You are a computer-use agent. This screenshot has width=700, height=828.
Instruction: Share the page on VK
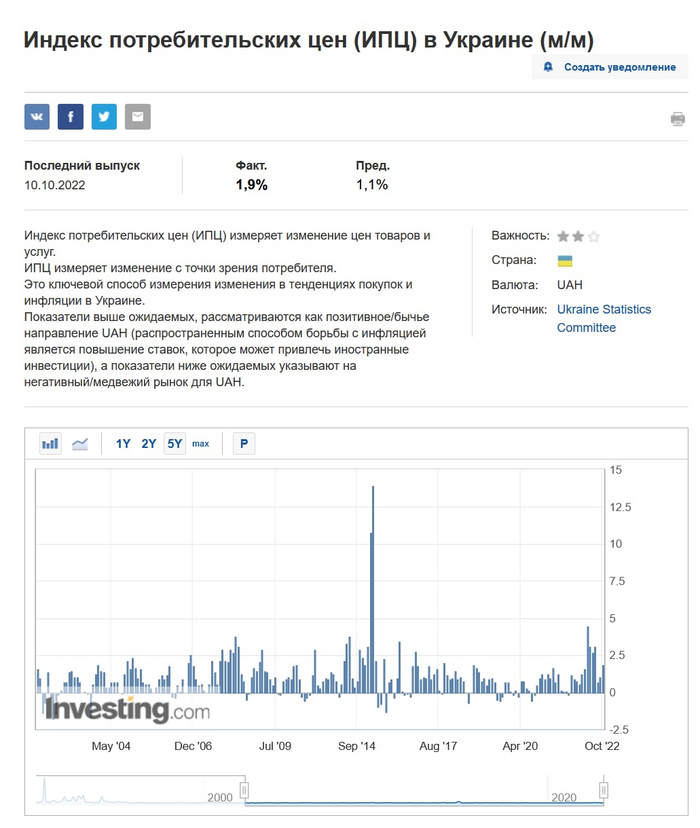coord(37,117)
